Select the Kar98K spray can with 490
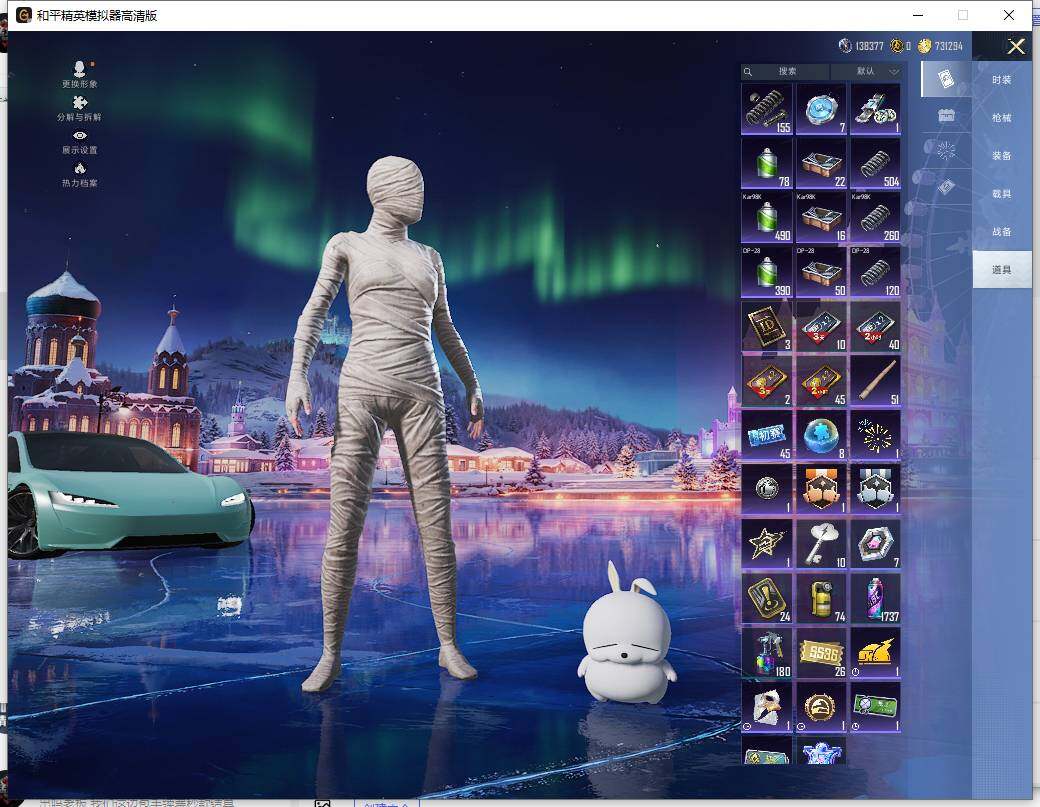Viewport: 1040px width, 807px height. click(767, 217)
